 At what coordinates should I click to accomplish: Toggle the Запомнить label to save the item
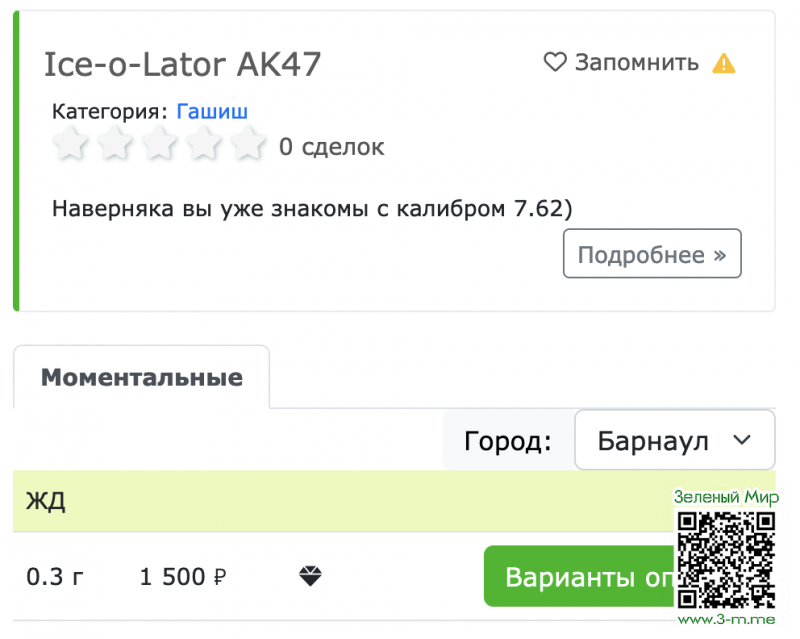tap(636, 63)
